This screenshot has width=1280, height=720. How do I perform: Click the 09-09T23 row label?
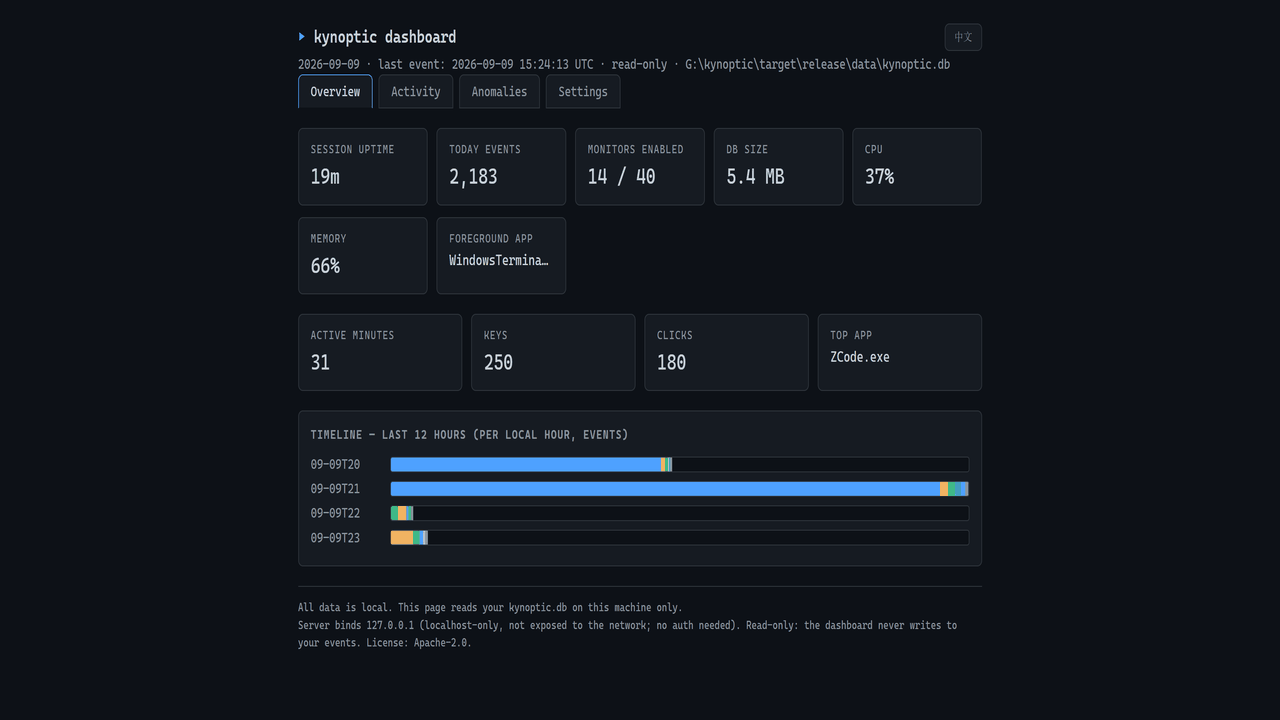tap(335, 538)
